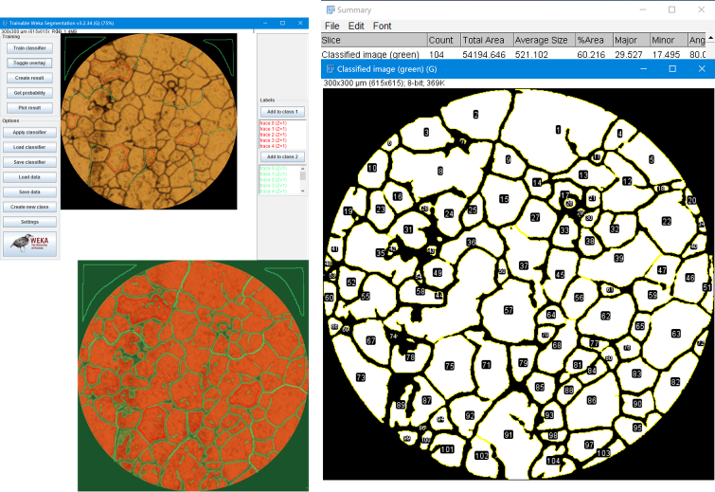The image size is (715, 492).
Task: Open File menu in Summary window
Action: coord(332,26)
